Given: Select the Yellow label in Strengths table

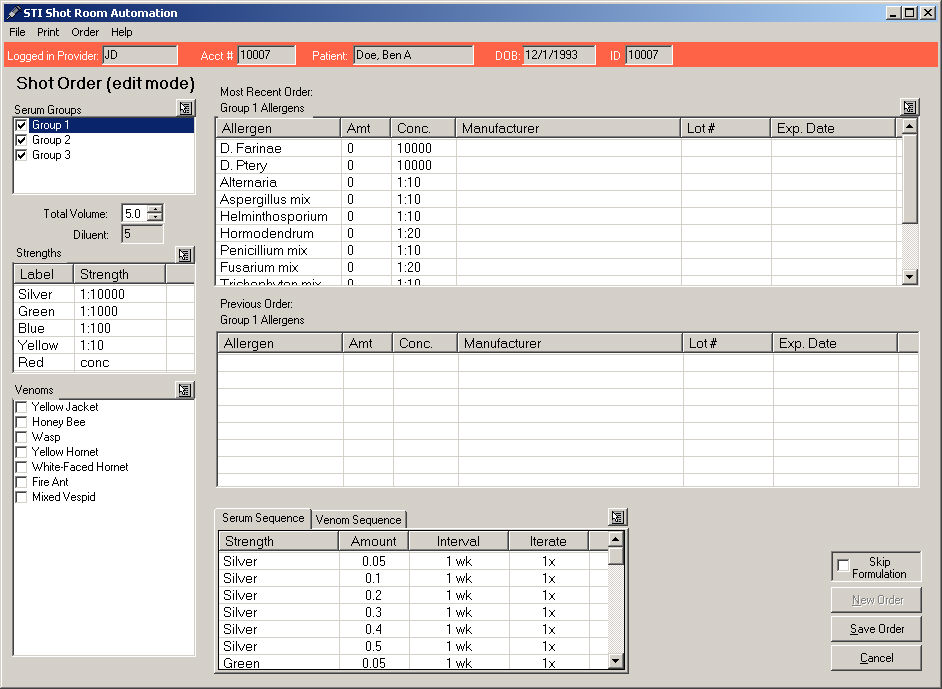Looking at the screenshot, I should click(38, 345).
